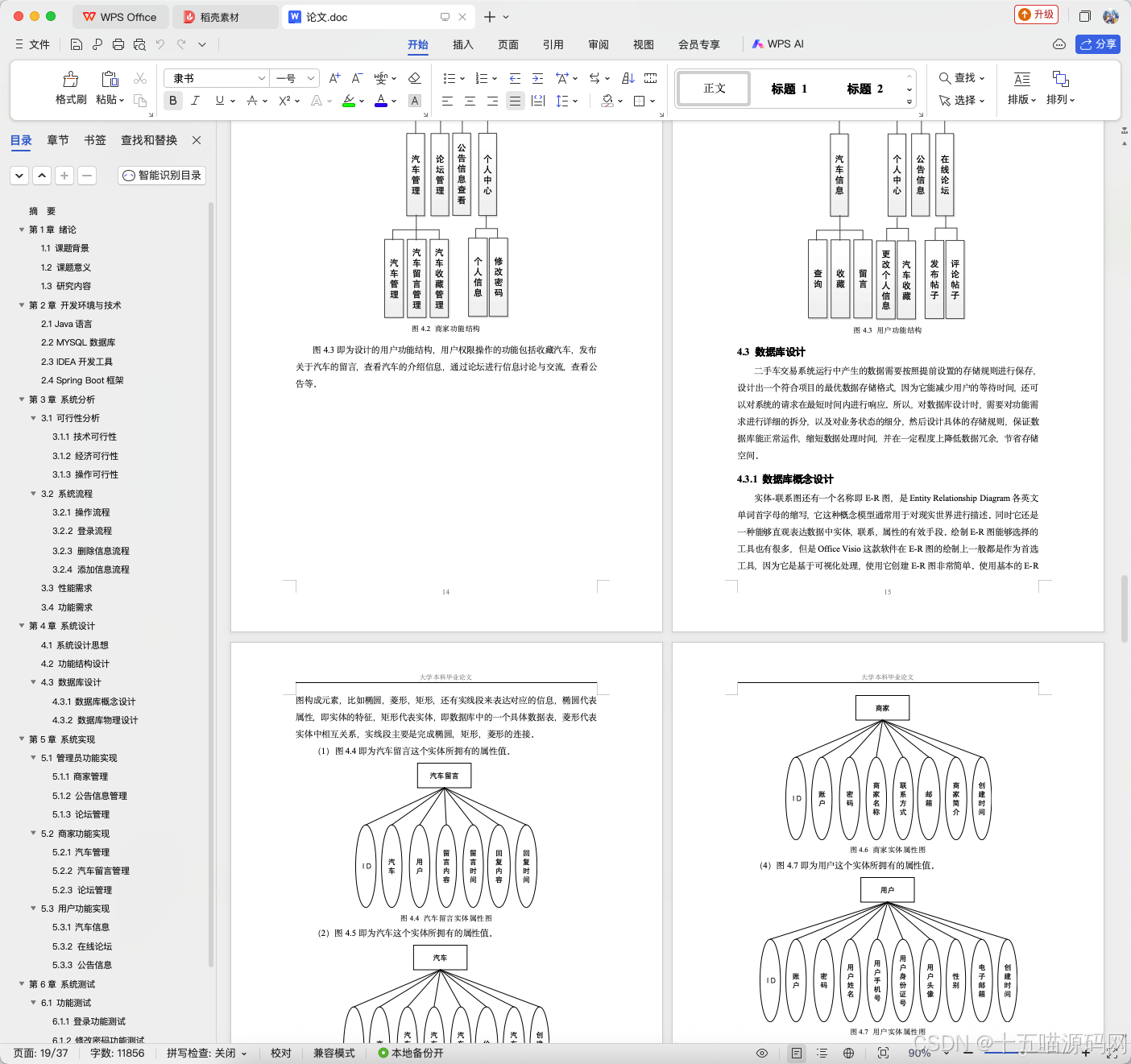Click the increase font size icon
This screenshot has width=1131, height=1064.
(x=334, y=78)
